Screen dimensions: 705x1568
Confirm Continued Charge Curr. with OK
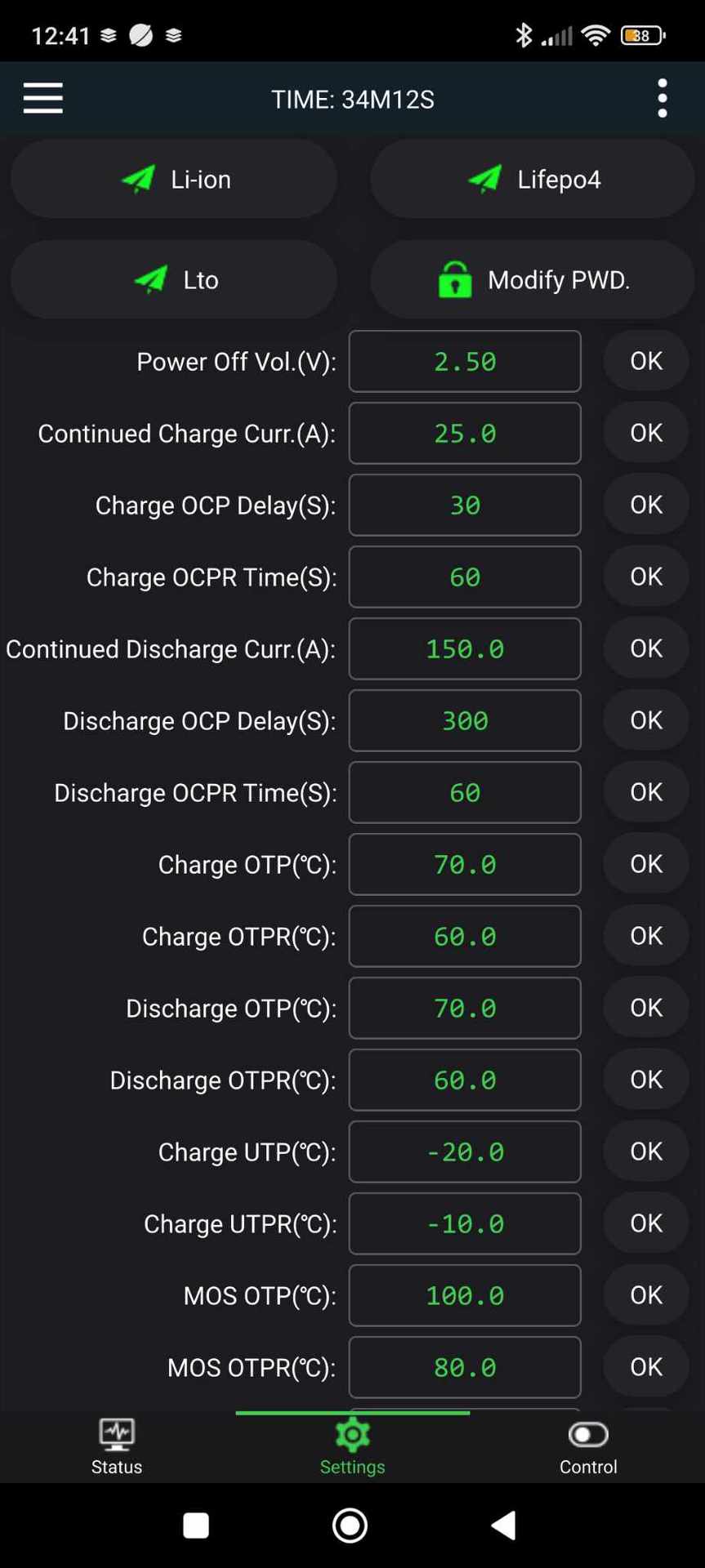coord(645,433)
